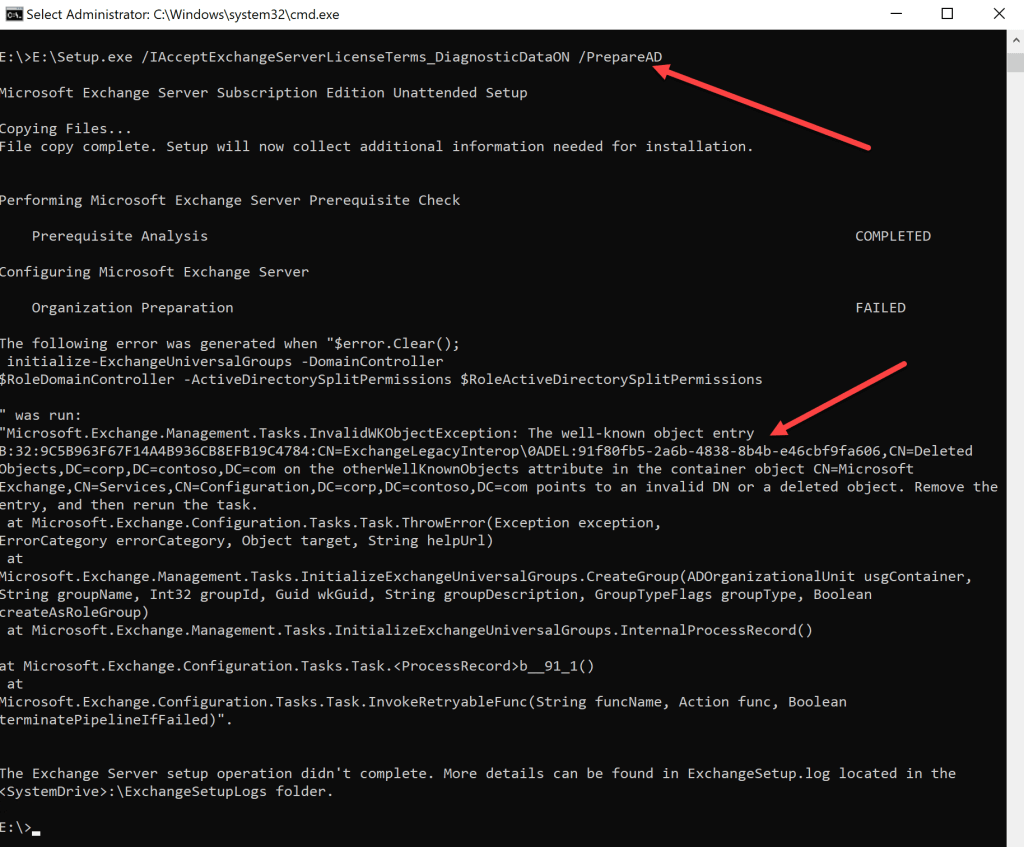The width and height of the screenshot is (1024, 847).
Task: Close the Administrator command prompt window
Action: pyautogui.click(x=1001, y=14)
